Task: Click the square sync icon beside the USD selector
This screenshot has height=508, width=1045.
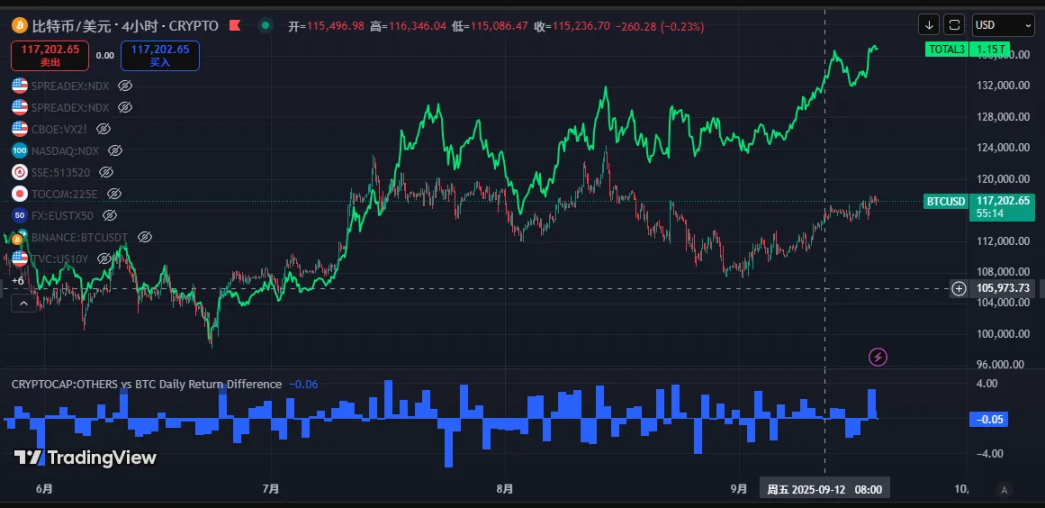Action: [x=954, y=25]
